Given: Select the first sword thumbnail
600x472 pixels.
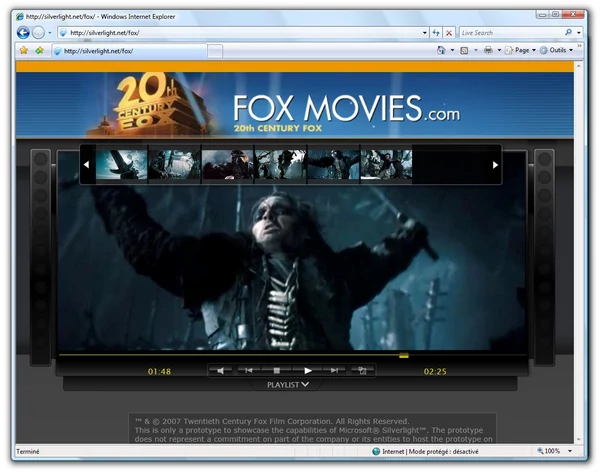Looking at the screenshot, I should 121,165.
